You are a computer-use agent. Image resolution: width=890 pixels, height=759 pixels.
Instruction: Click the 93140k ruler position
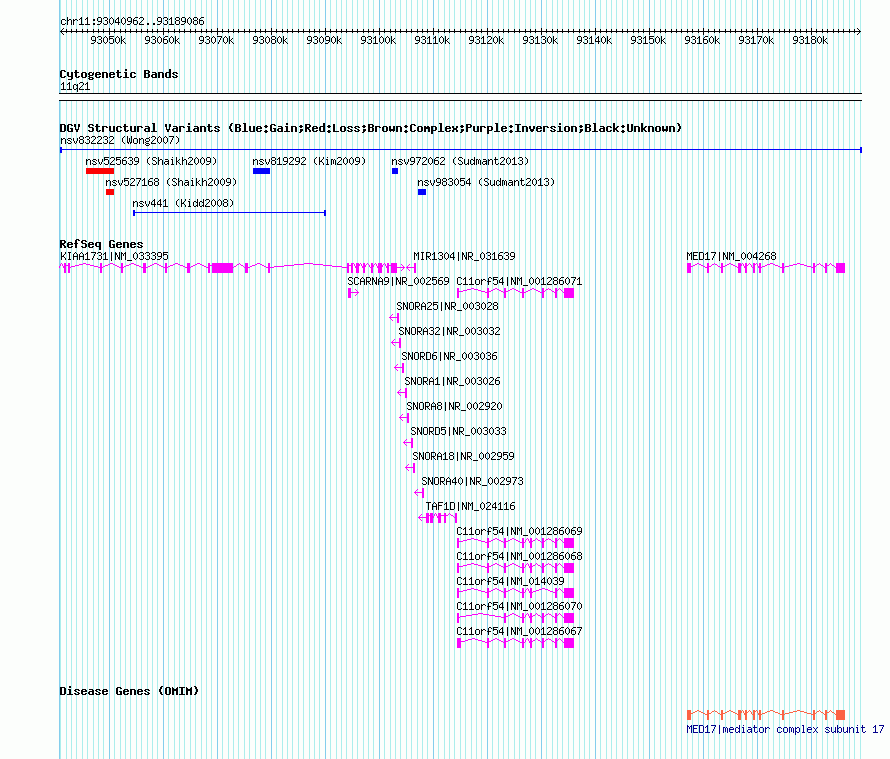coord(594,40)
